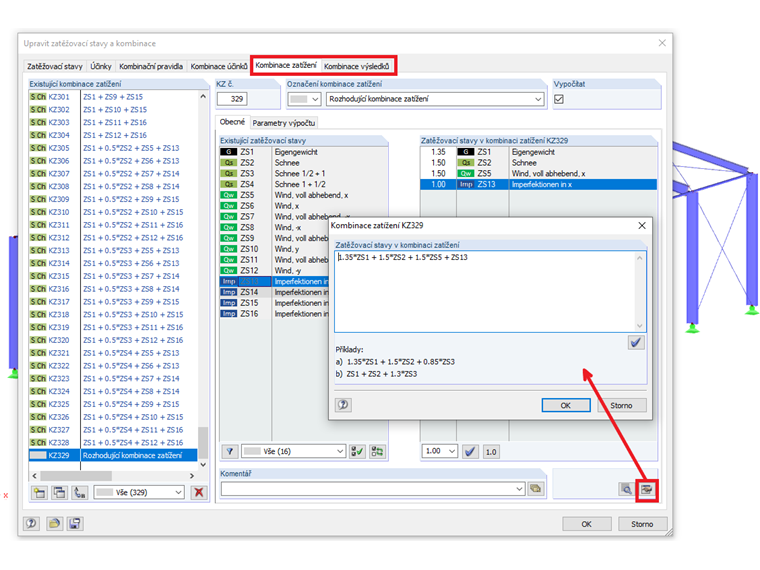Select load case ZS10 Wind, y

274,249
